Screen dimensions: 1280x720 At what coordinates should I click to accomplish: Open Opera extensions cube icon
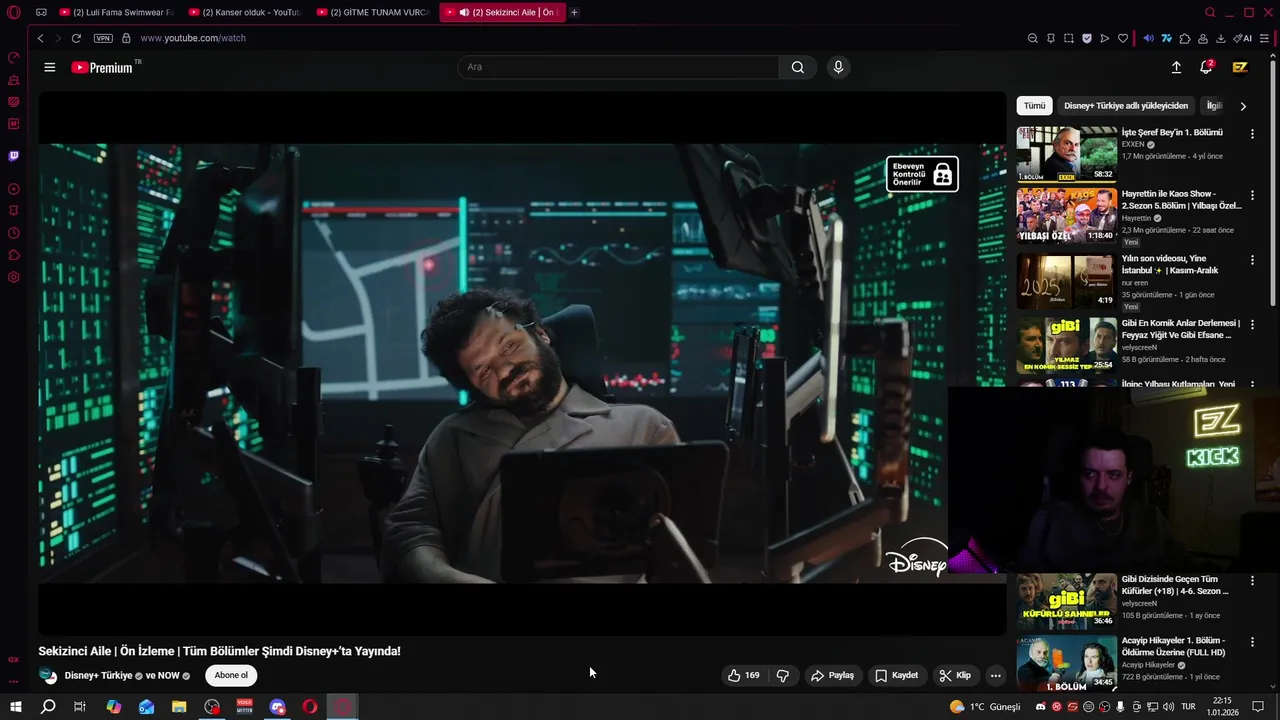[1185, 38]
